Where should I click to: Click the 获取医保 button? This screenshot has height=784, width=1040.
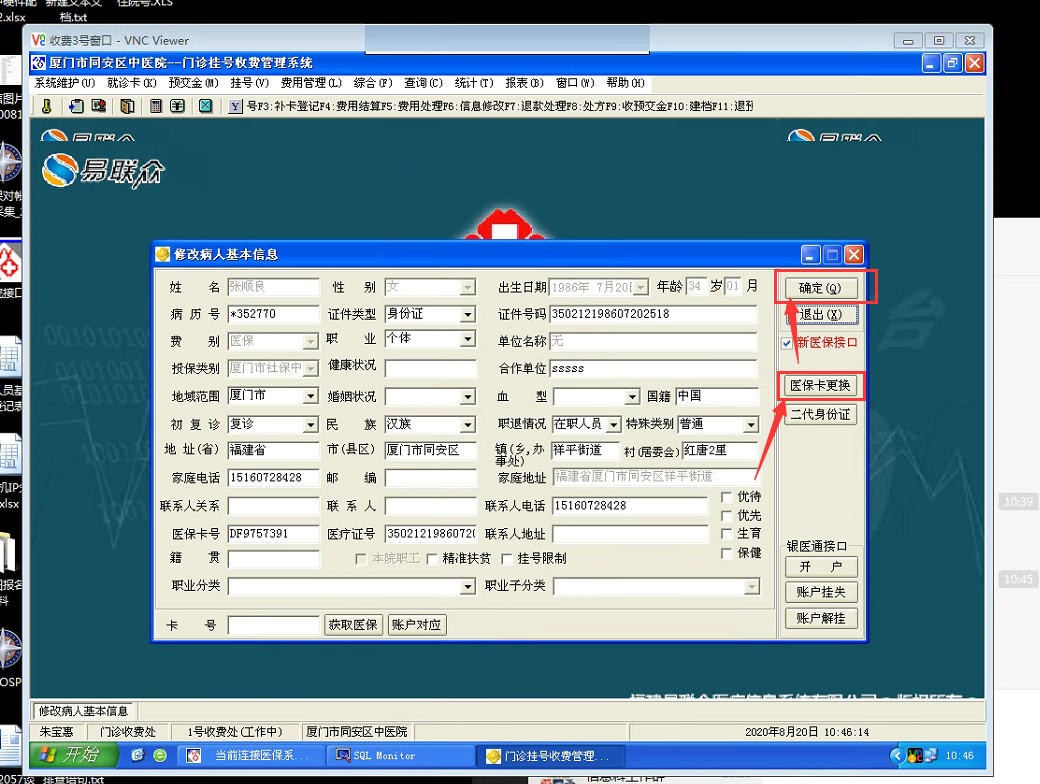point(353,625)
